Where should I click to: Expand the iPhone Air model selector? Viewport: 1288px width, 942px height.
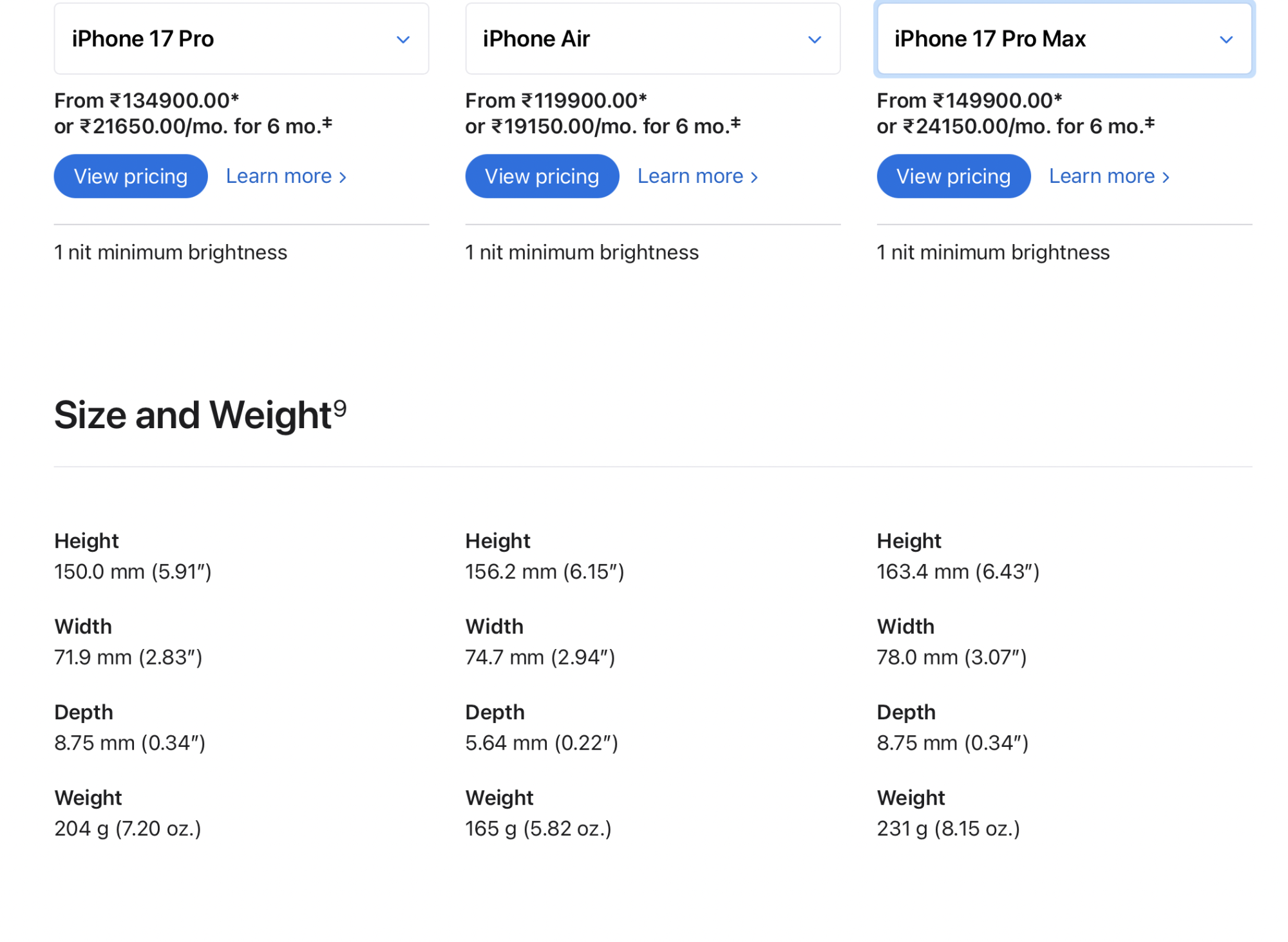(x=652, y=39)
